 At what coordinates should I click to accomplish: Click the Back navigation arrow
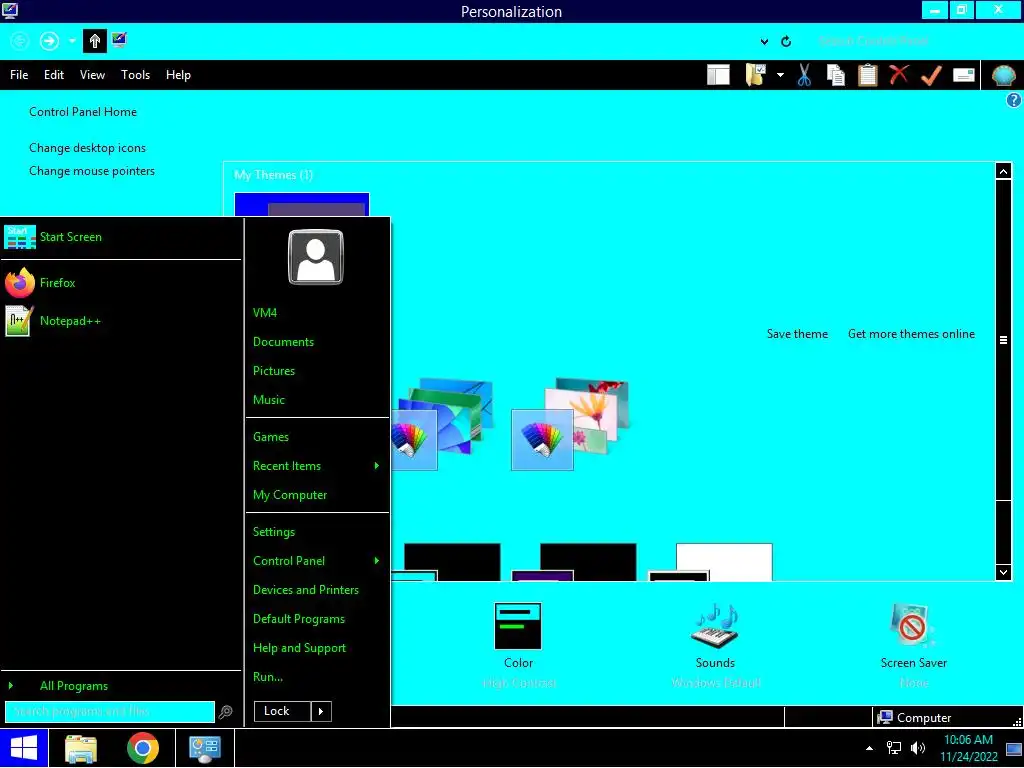tap(20, 41)
